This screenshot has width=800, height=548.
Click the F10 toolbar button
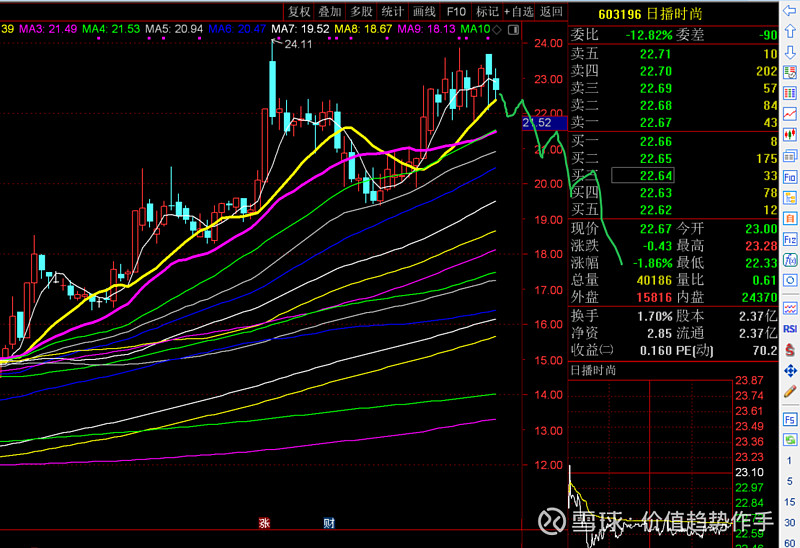pyautogui.click(x=456, y=11)
